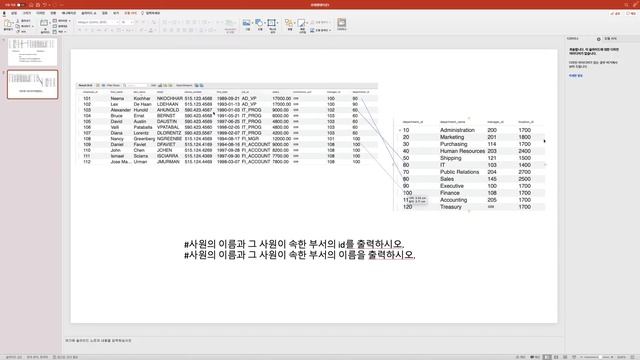Click 'Human Resources' in the departments table
The width and height of the screenshot is (640, 360).
click(462, 151)
